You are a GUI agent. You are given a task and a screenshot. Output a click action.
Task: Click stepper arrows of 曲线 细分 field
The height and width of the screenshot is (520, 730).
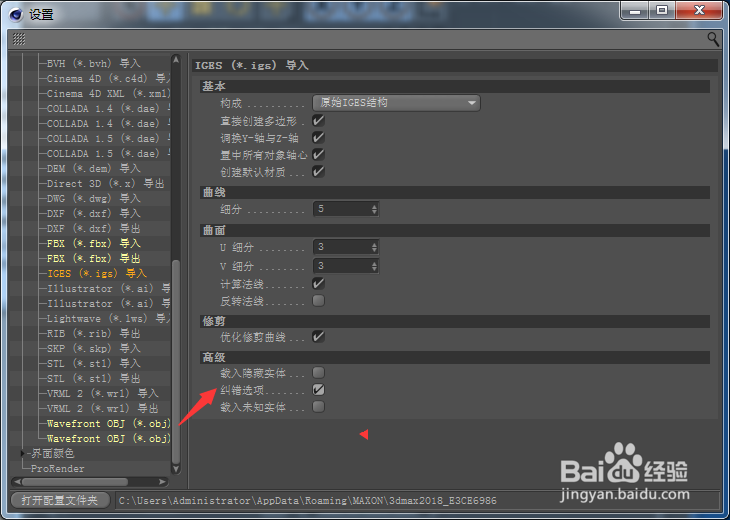374,209
